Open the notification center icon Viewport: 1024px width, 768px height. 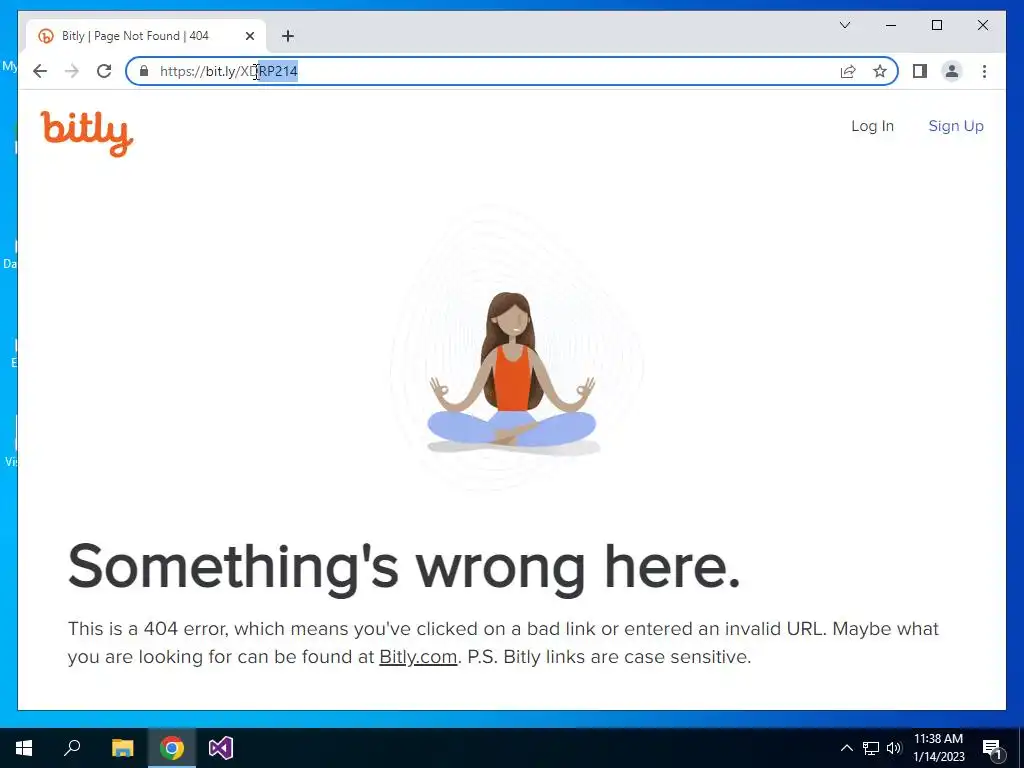point(992,748)
